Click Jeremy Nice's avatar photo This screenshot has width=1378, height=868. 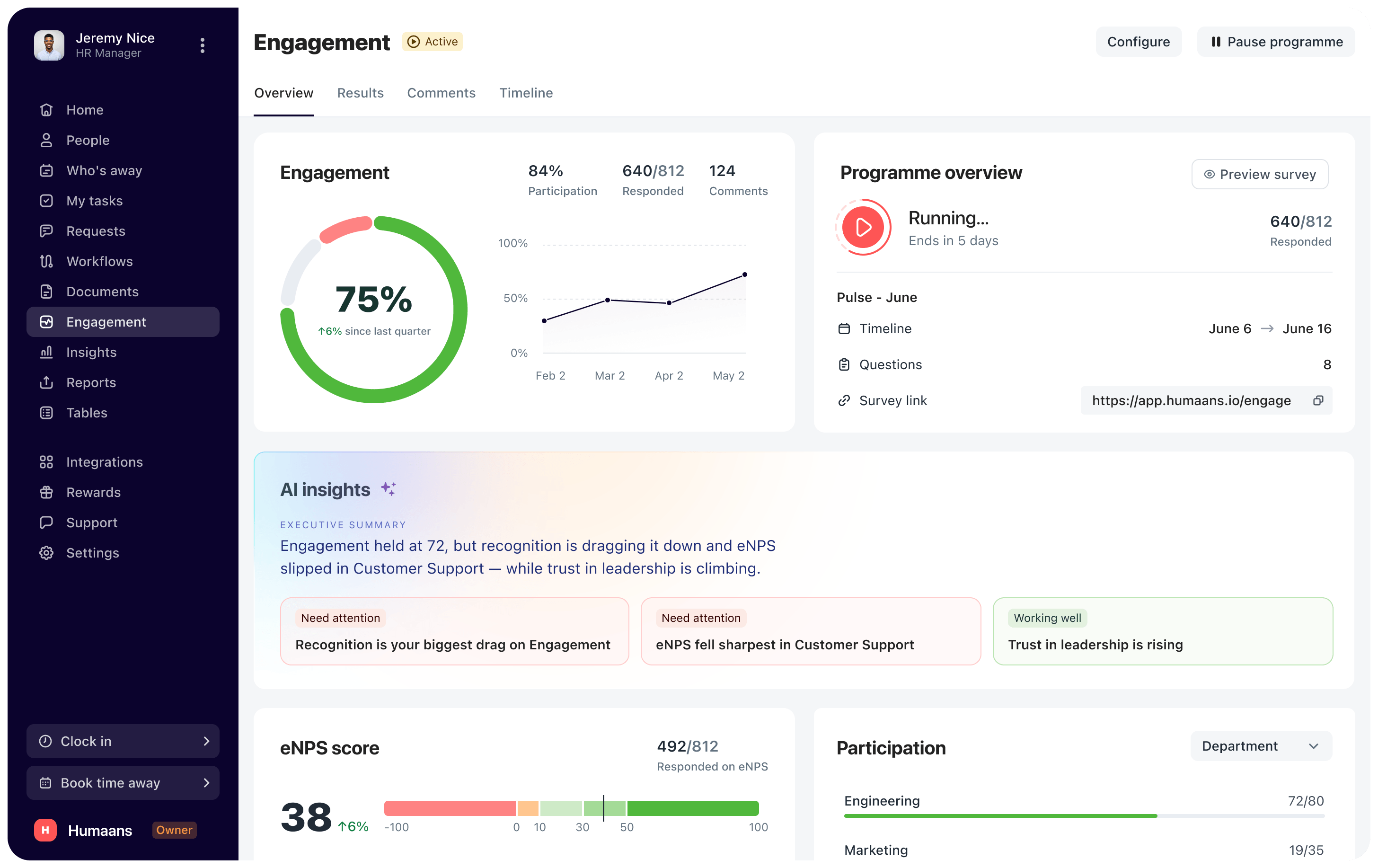tap(49, 45)
